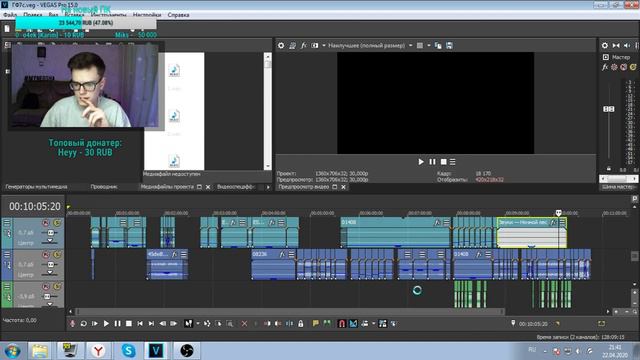Switch to Генераторы мультимедиа tab
Screen dimensions: 640x360
coord(36,187)
